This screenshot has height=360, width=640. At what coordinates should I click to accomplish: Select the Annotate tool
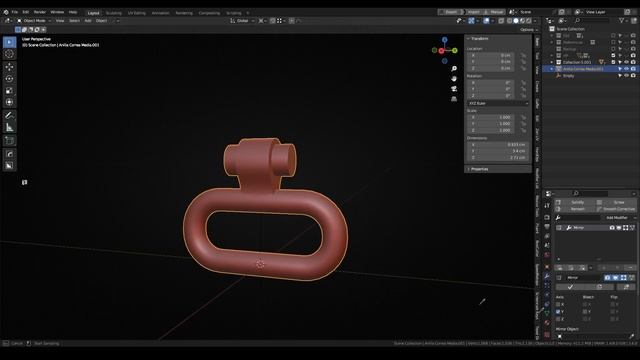(x=9, y=116)
